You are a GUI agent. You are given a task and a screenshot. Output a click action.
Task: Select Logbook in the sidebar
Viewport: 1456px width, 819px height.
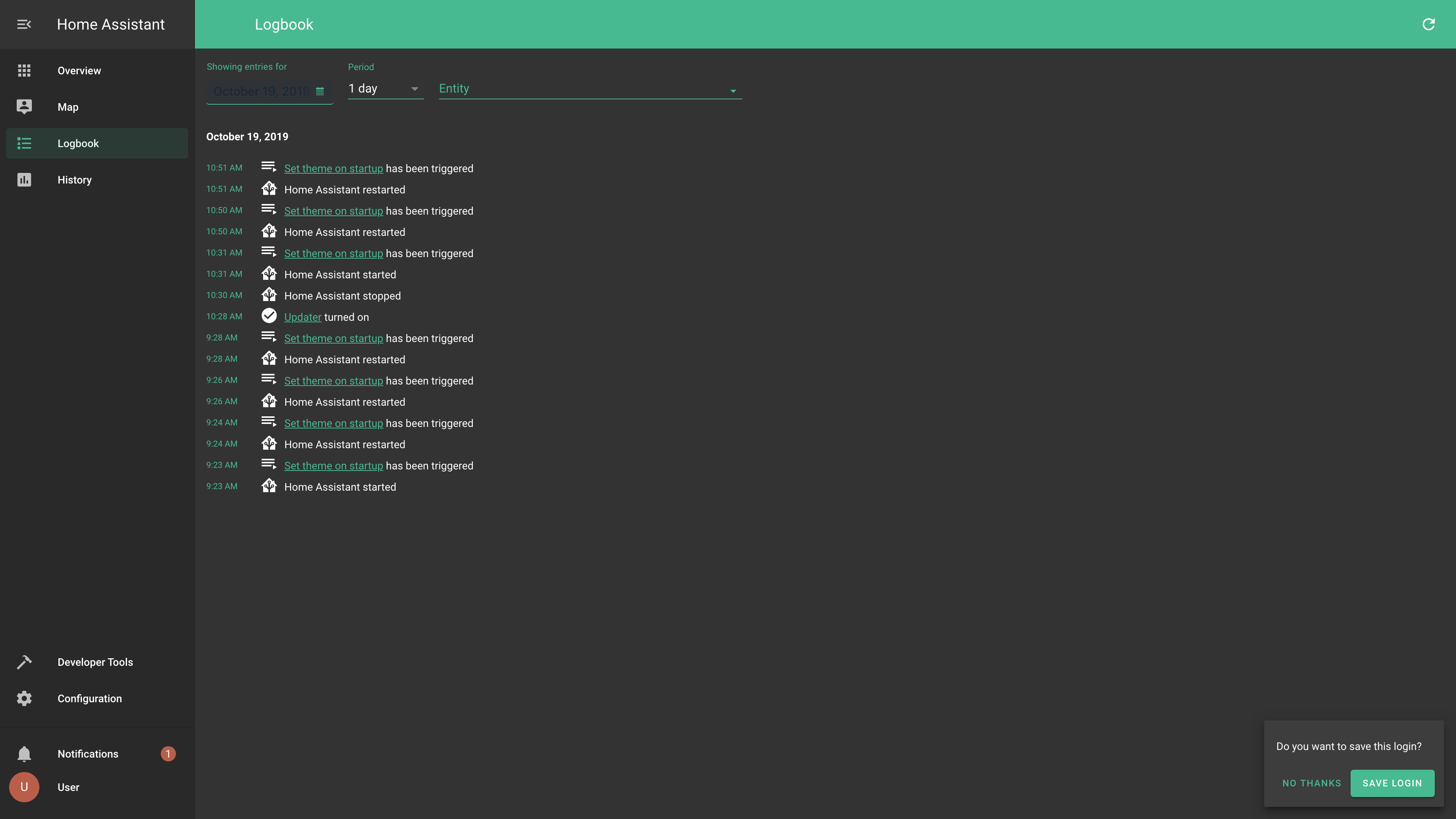click(x=78, y=144)
